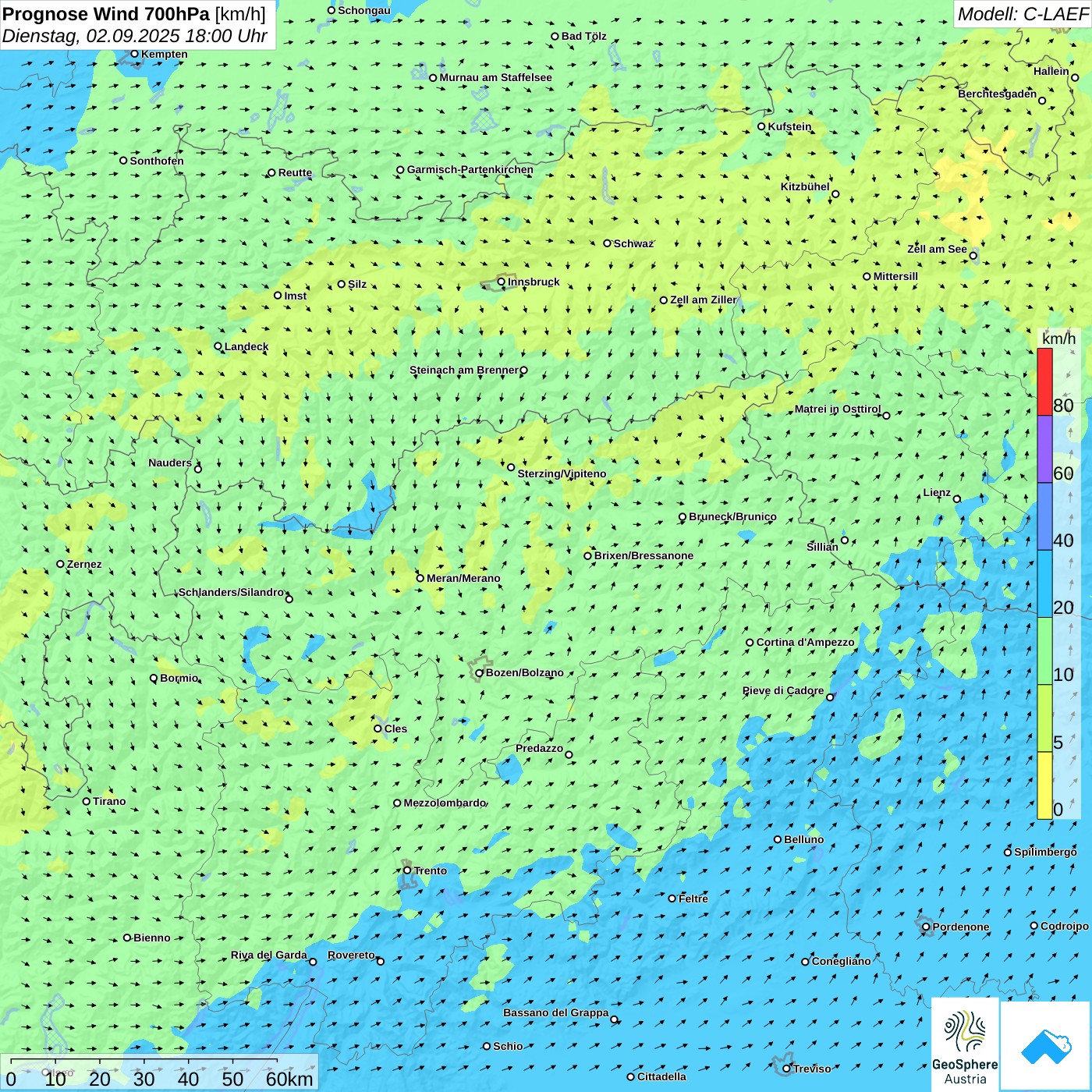Click the Riva del Garda marker
The height and width of the screenshot is (1092, 1092).
coord(313,962)
